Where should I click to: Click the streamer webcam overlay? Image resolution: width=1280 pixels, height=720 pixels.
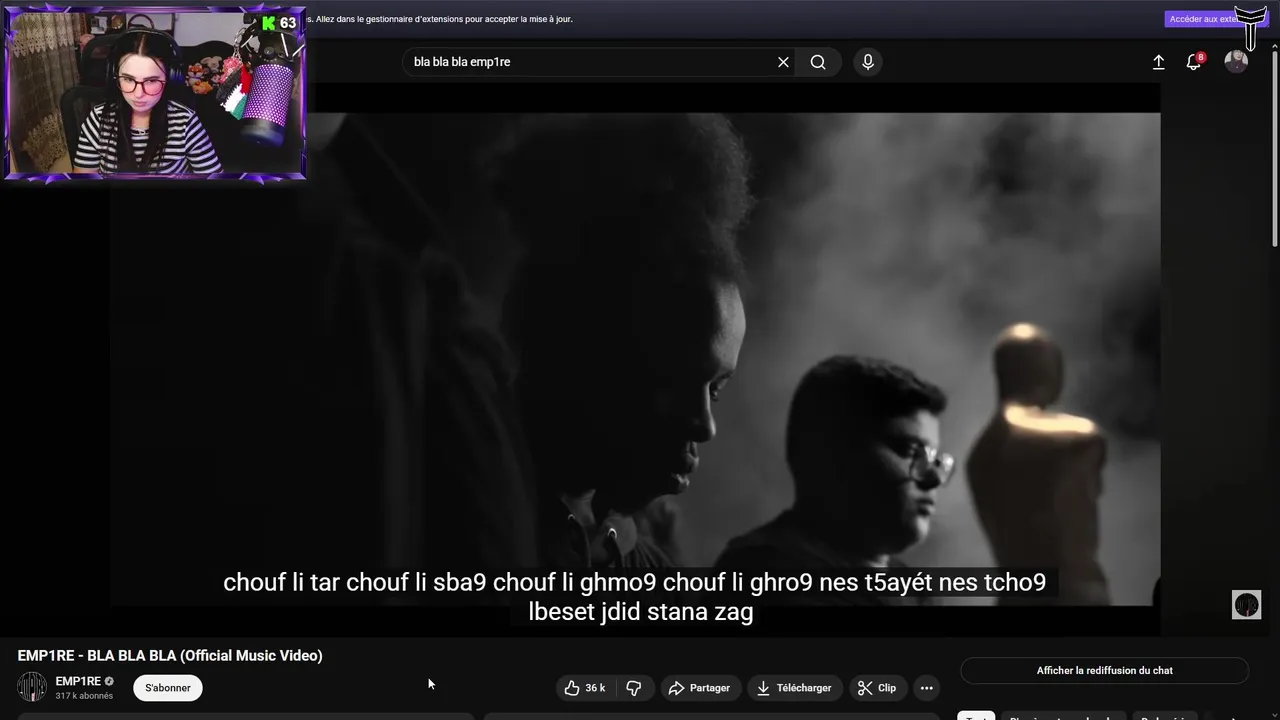(x=155, y=94)
